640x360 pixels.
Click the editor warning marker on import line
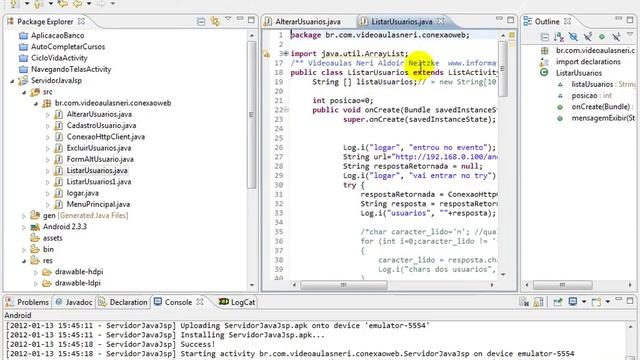[267, 53]
